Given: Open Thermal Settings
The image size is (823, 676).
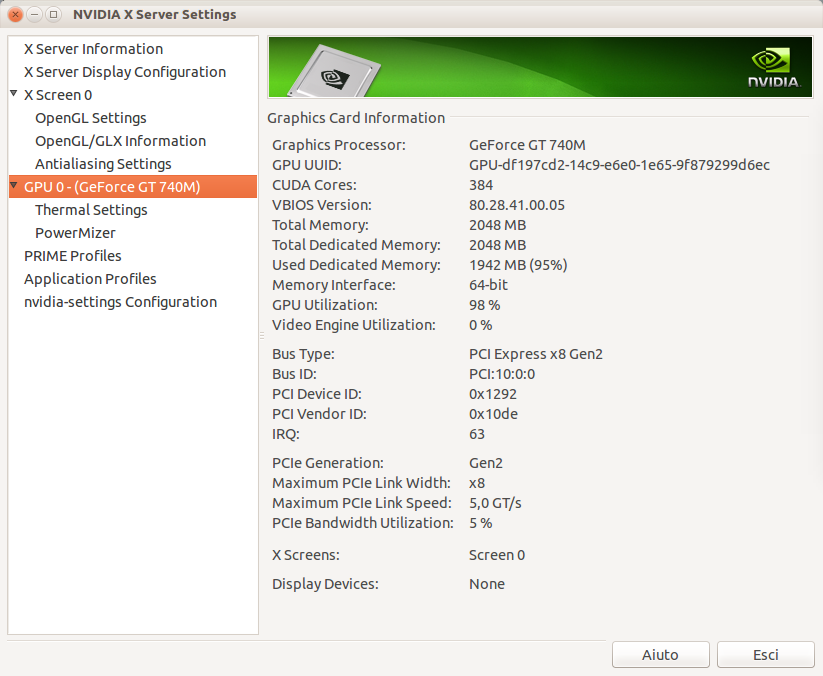Looking at the screenshot, I should 91,210.
